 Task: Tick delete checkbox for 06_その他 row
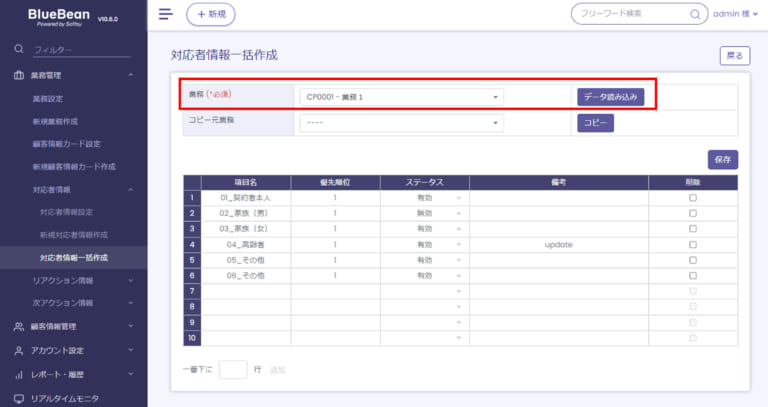point(693,275)
